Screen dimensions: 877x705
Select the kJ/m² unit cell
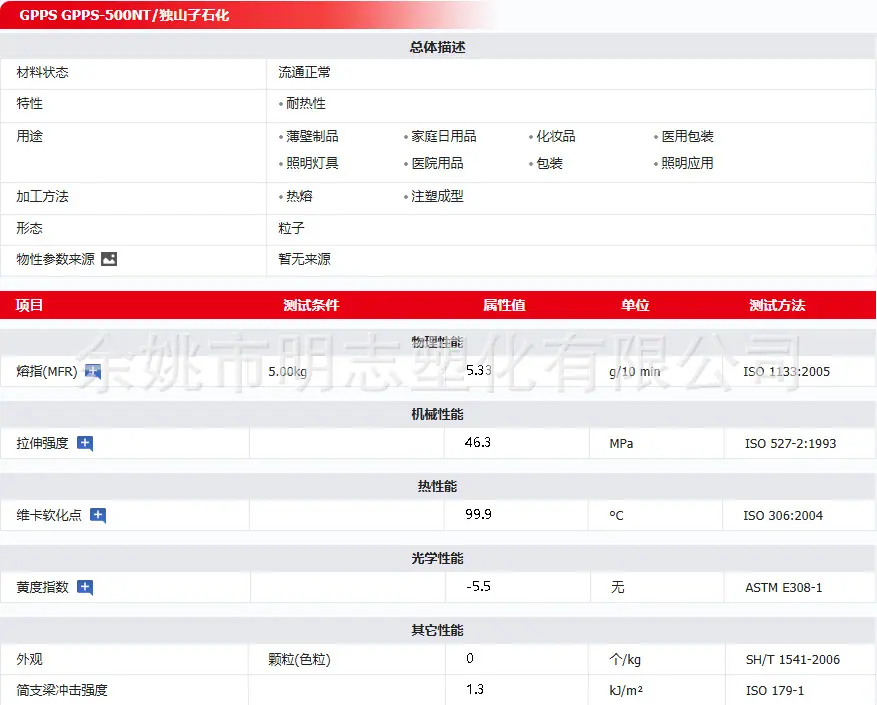[x=626, y=690]
